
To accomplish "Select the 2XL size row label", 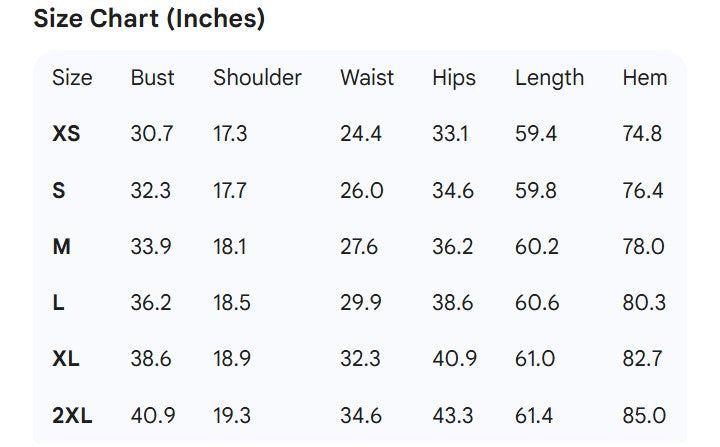I will (x=72, y=416).
